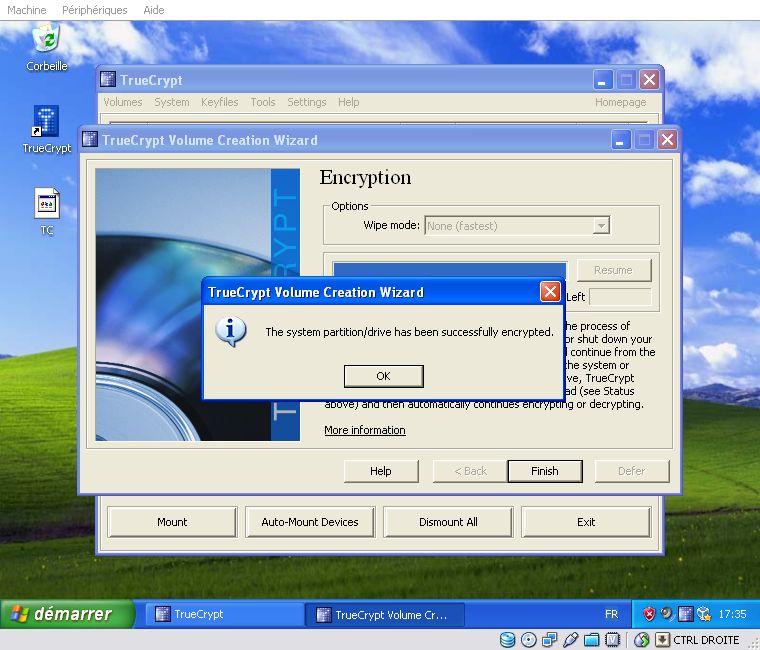
Task: Click Exit in the TrueCrypt main window
Action: click(x=586, y=522)
